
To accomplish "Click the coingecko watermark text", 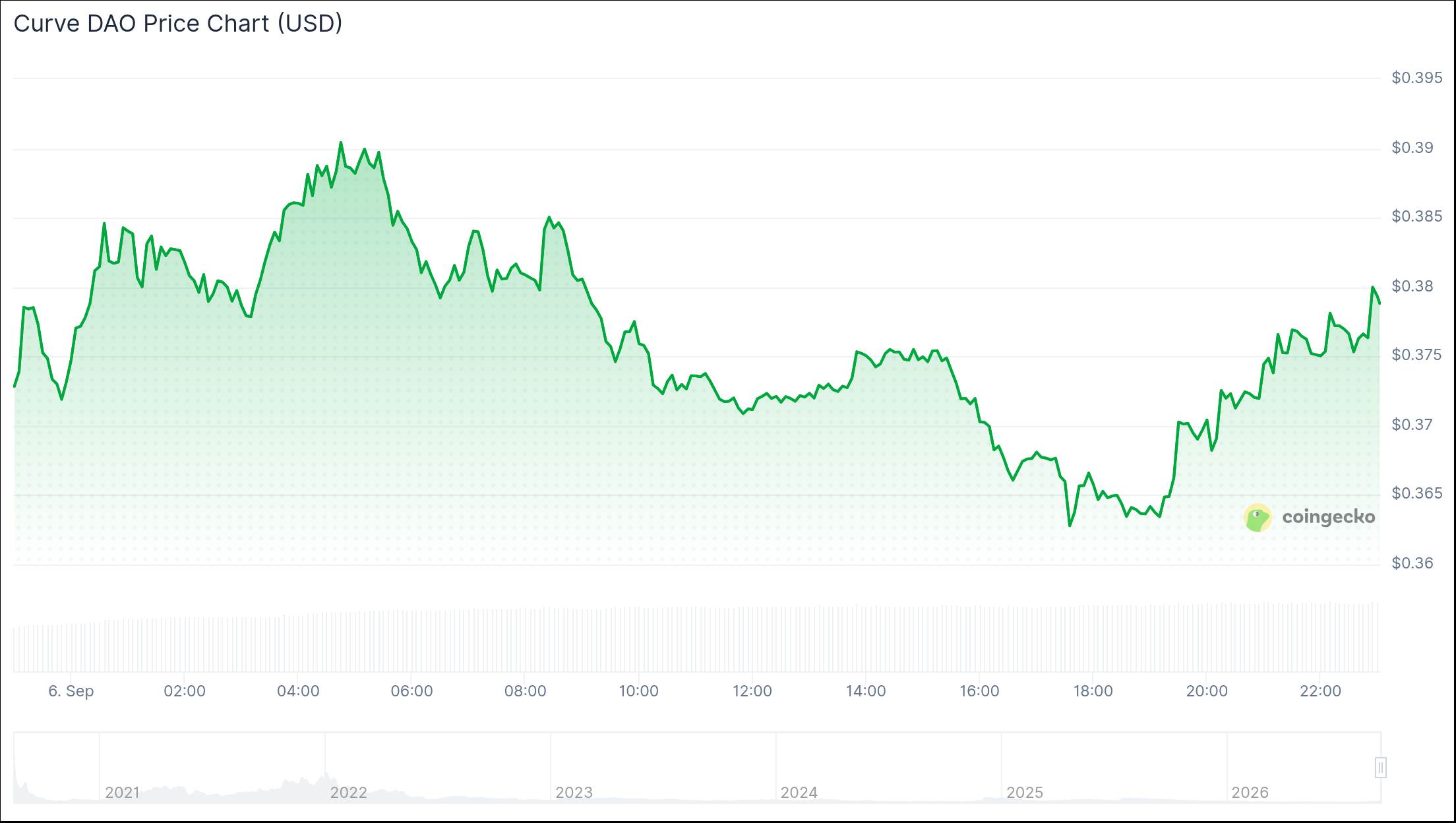I will (x=1329, y=517).
